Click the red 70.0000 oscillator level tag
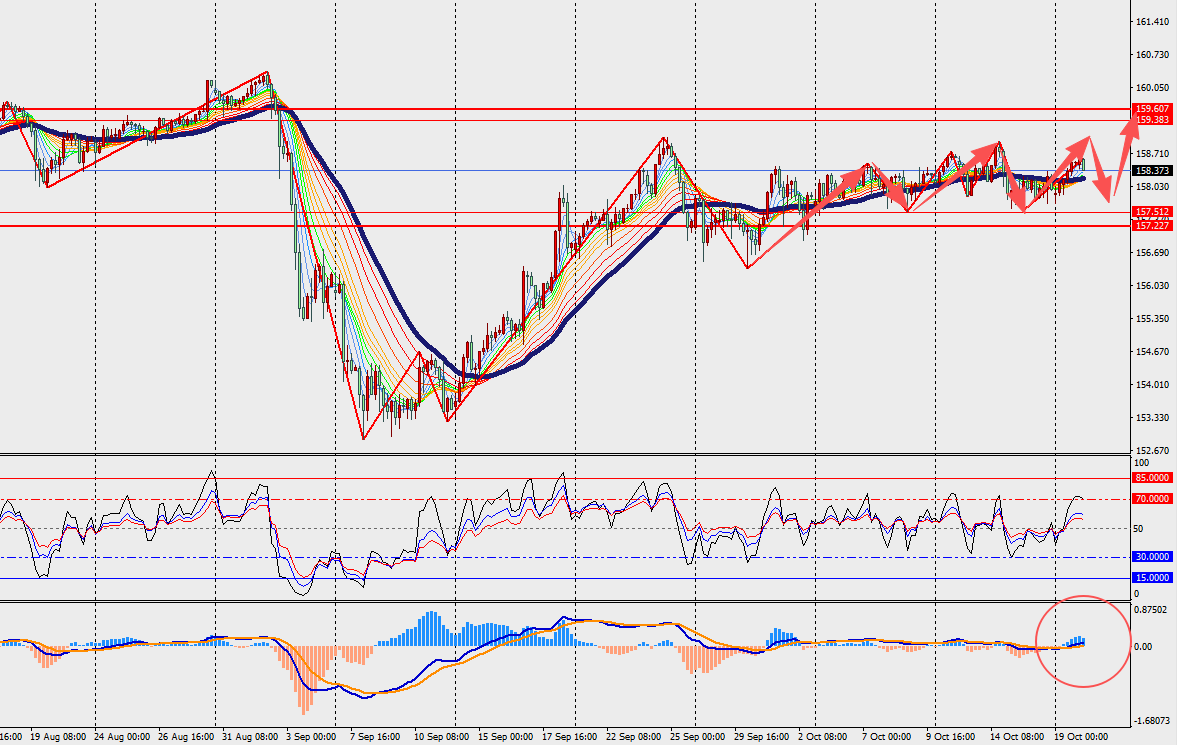The width and height of the screenshot is (1178, 745). coord(1152,499)
